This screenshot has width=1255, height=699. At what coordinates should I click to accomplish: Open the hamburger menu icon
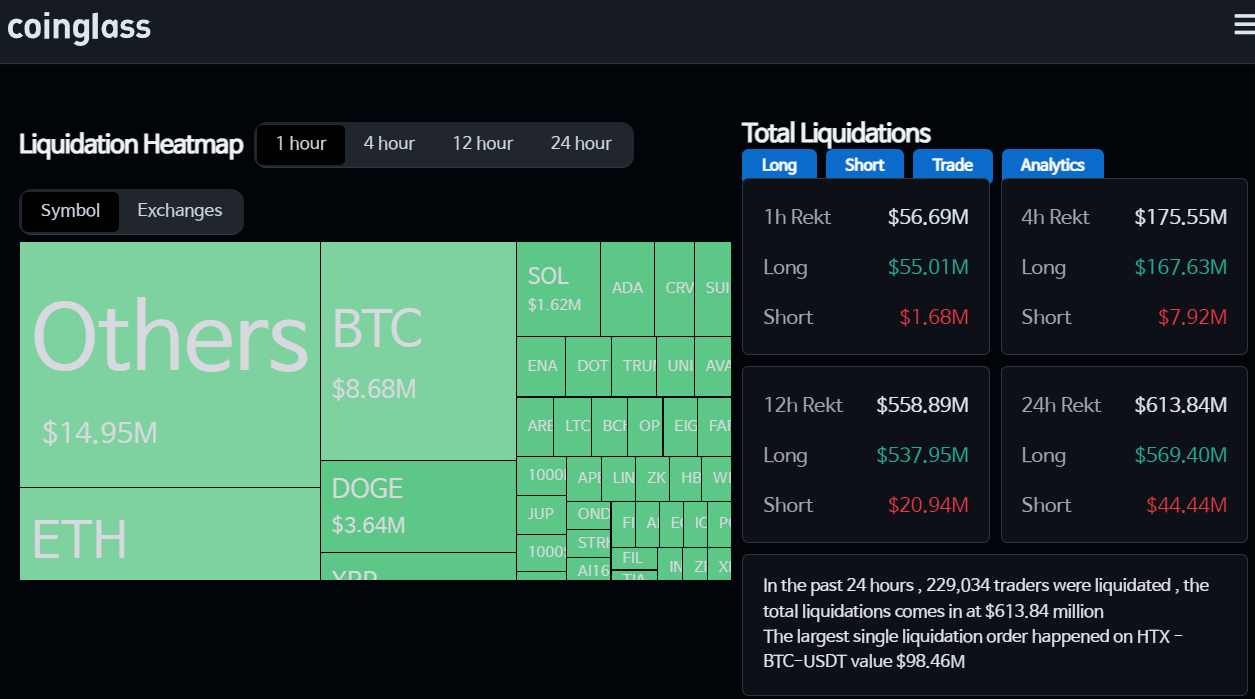click(1244, 26)
